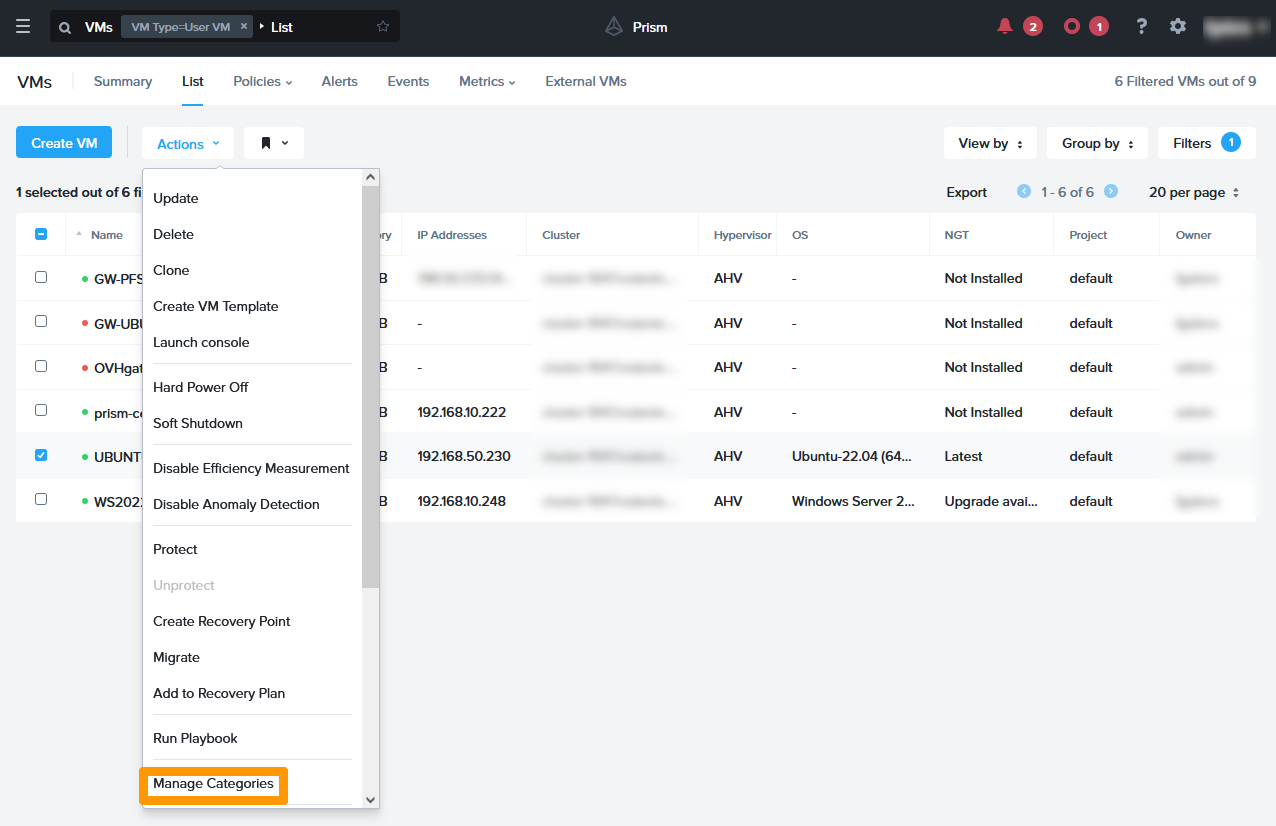Click the Export link
The image size is (1276, 826).
pyautogui.click(x=966, y=192)
